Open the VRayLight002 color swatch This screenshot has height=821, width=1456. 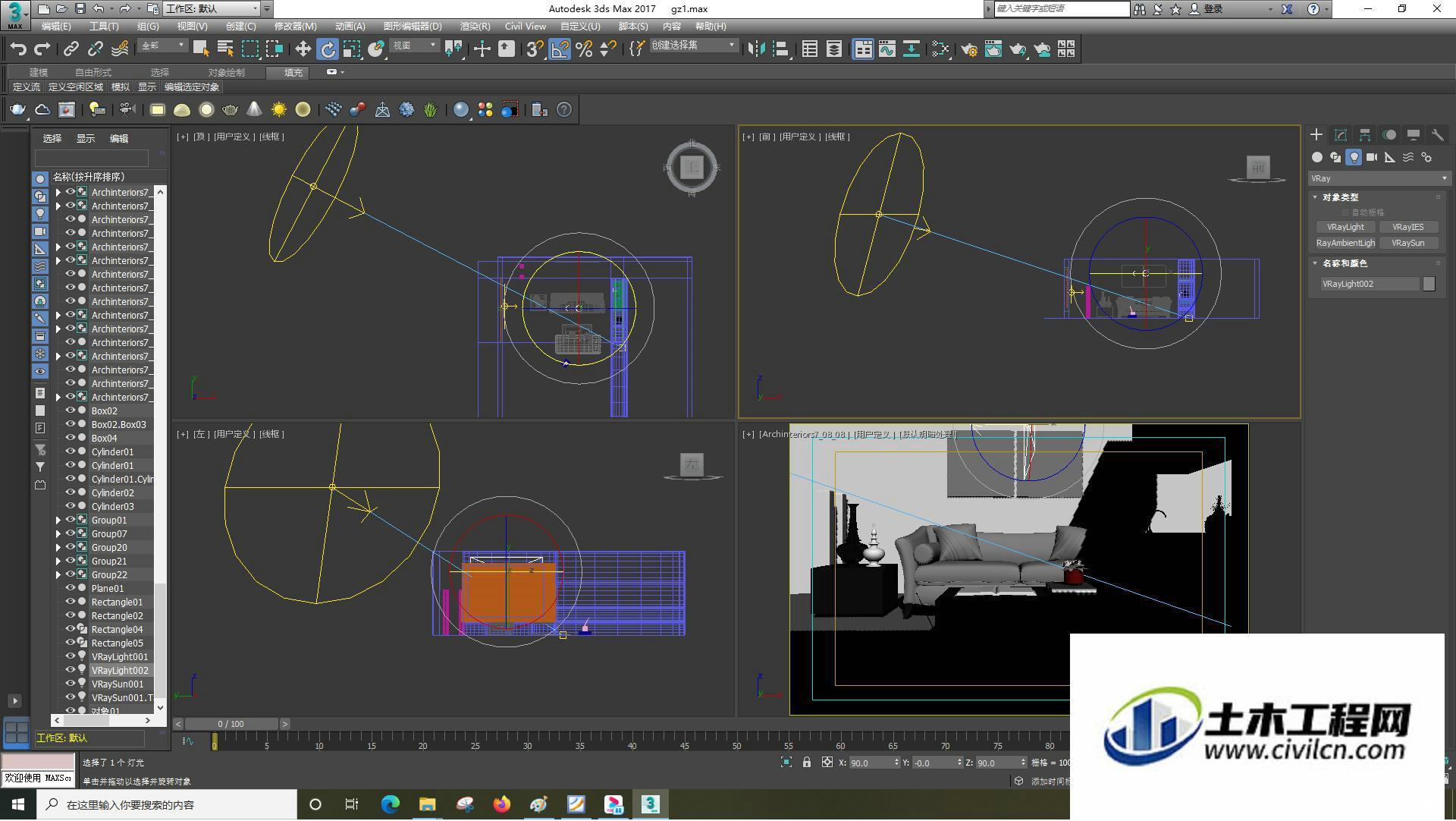(1429, 284)
